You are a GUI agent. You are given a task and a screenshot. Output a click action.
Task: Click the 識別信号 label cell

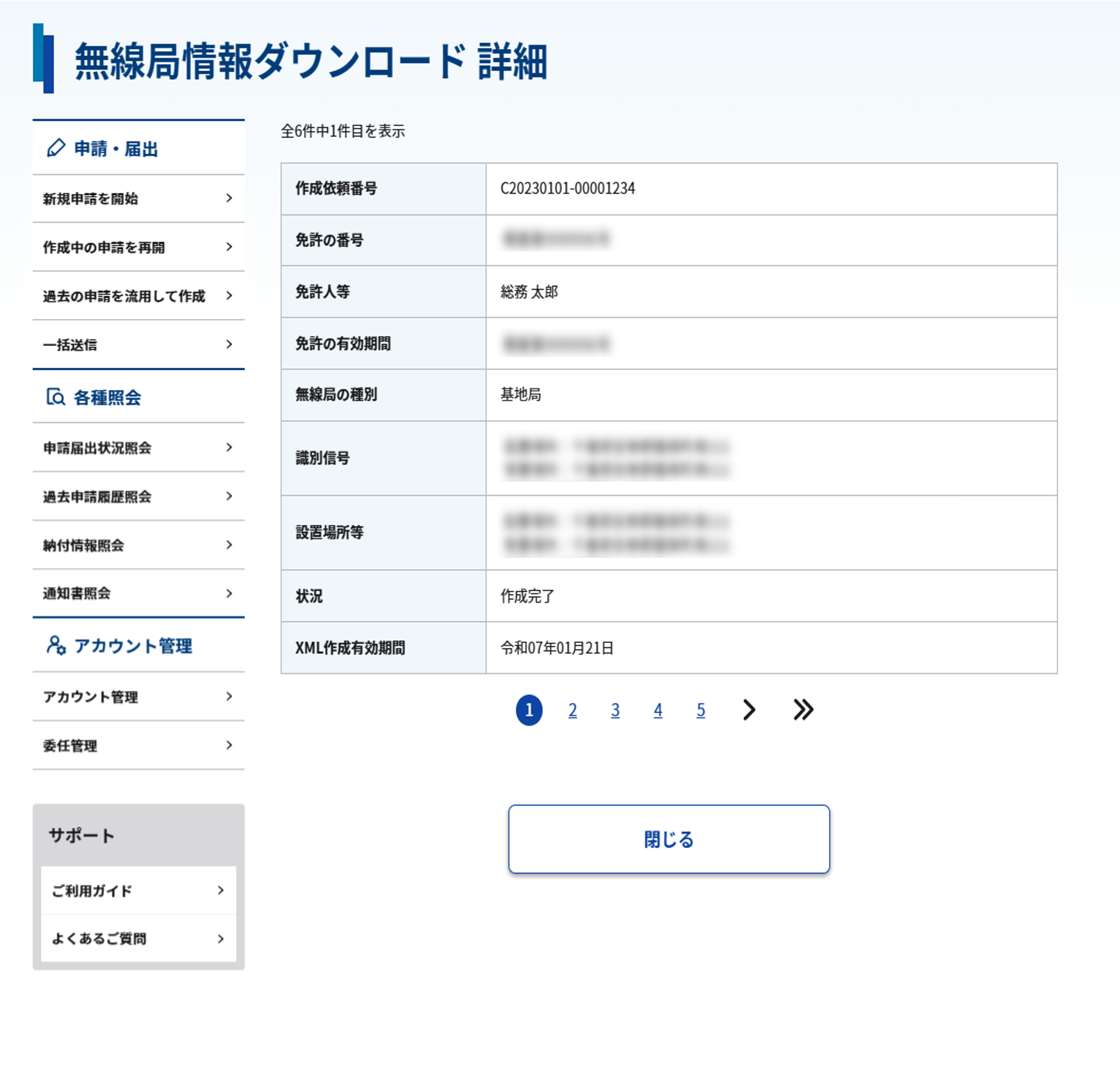pos(383,458)
